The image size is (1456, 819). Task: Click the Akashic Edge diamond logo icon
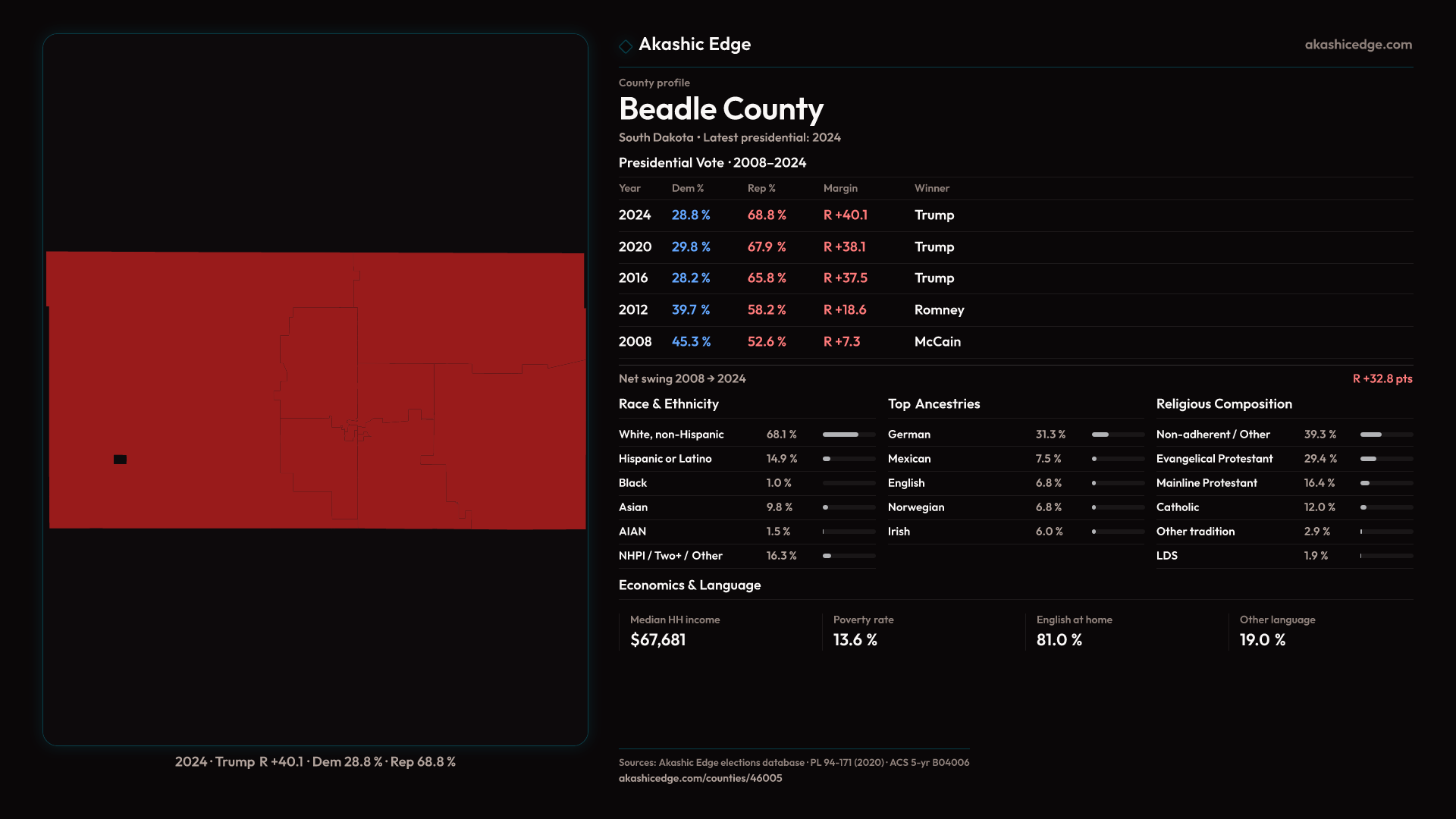point(626,46)
